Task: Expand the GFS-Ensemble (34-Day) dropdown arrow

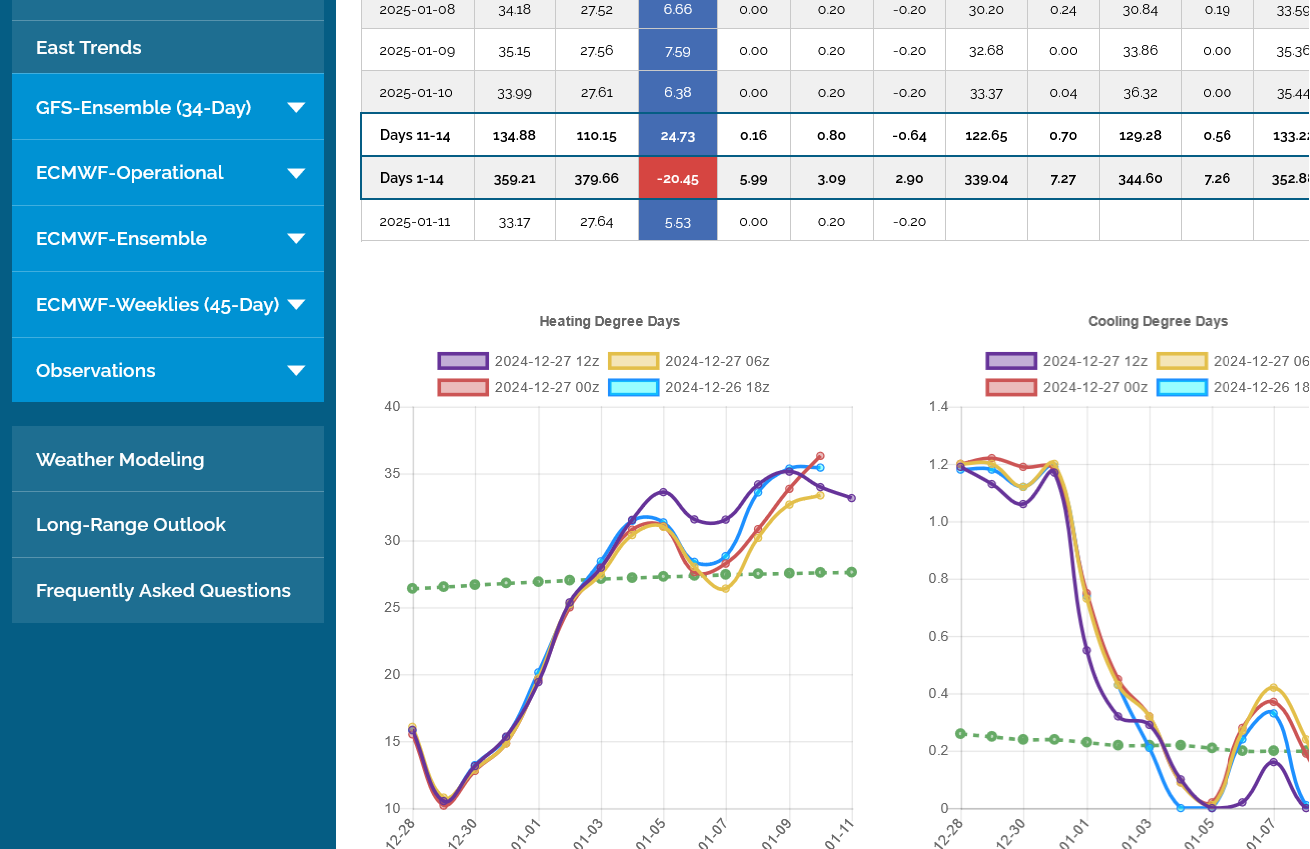Action: point(296,107)
